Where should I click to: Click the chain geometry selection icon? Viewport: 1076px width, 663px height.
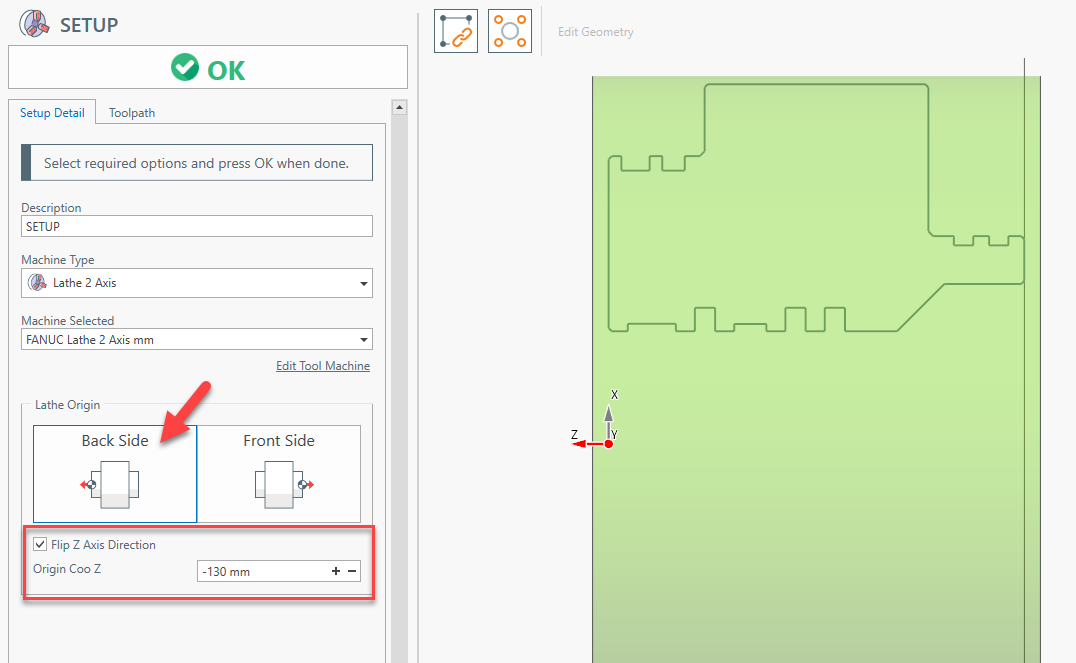point(456,31)
